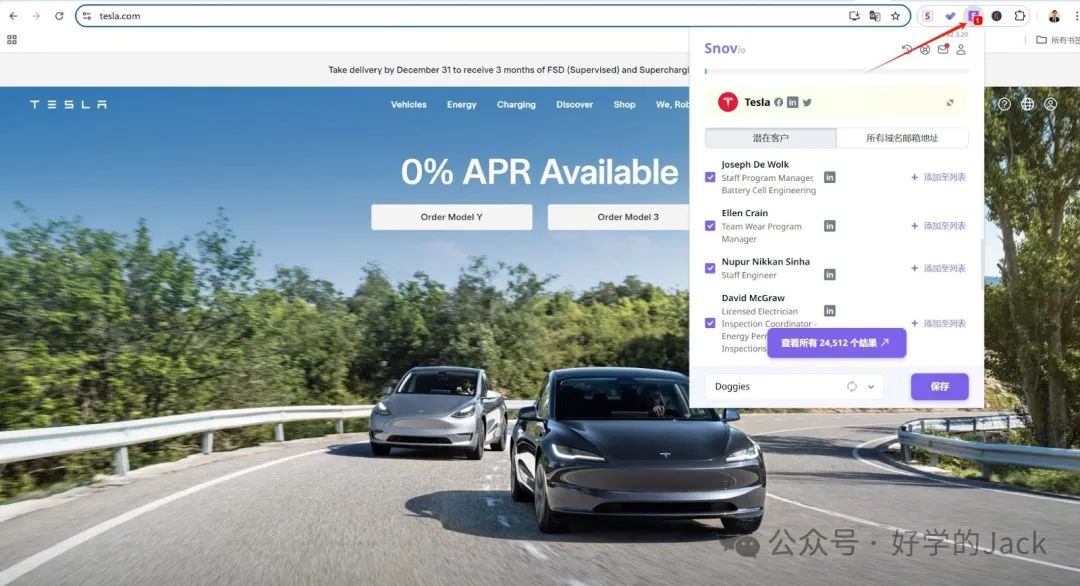The width and height of the screenshot is (1080, 586).
Task: Click the purple 保存 save button
Action: click(x=939, y=387)
